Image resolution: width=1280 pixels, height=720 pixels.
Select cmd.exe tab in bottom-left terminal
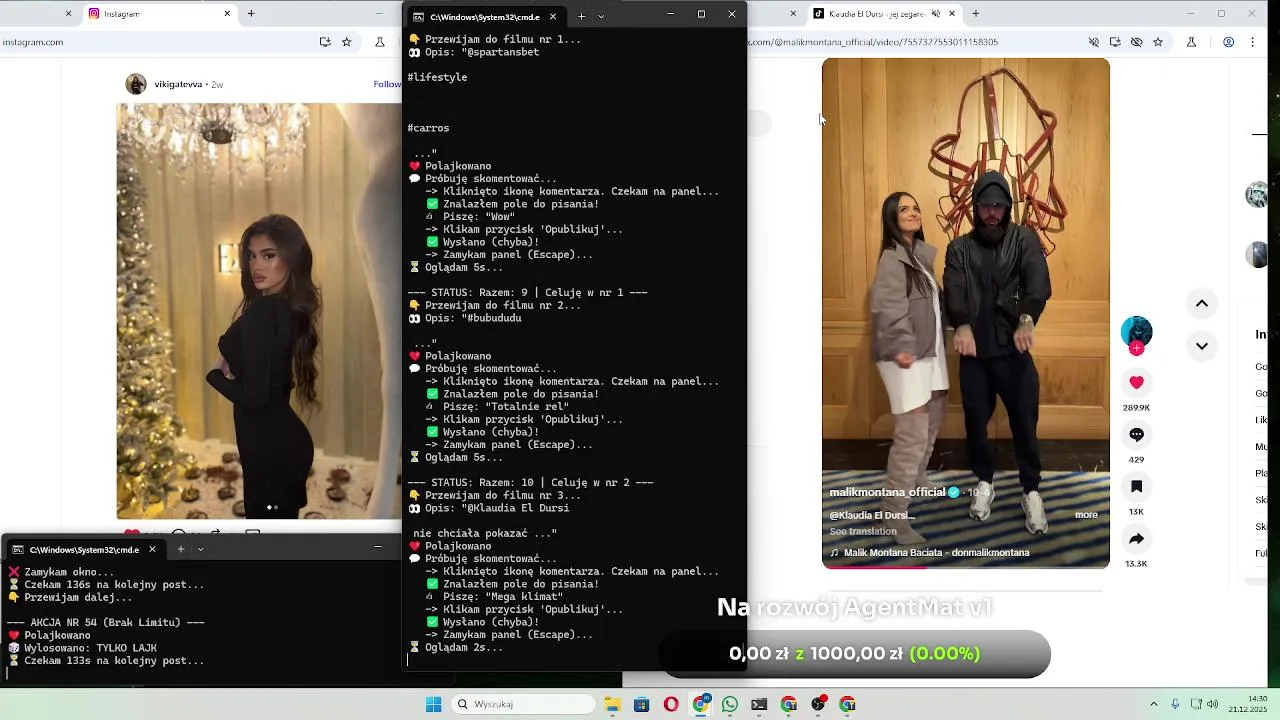click(84, 549)
